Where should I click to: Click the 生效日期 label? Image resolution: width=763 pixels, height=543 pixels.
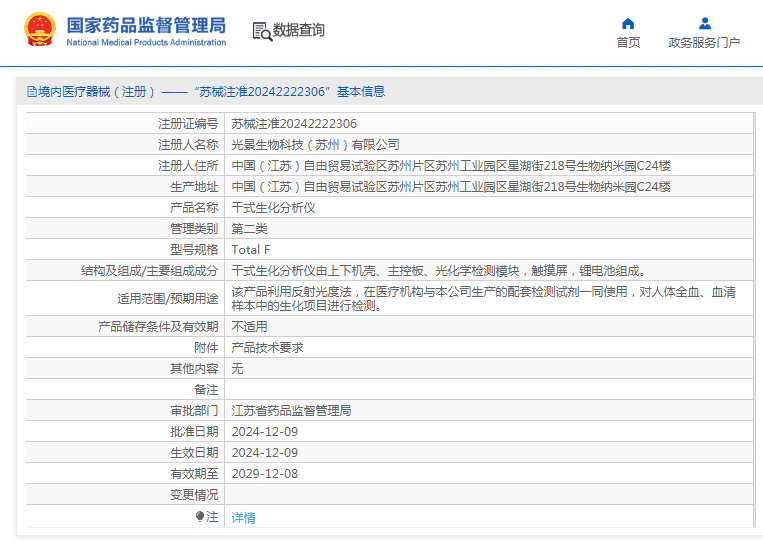pos(194,452)
